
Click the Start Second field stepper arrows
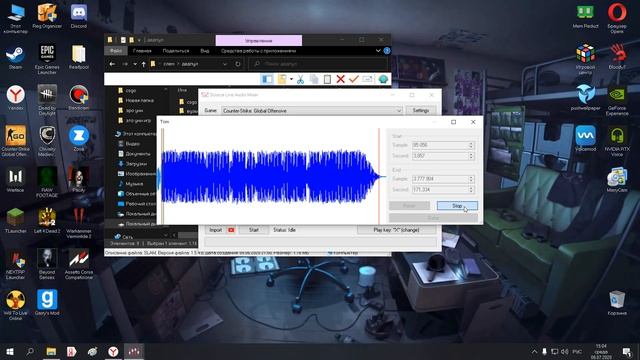coord(471,156)
